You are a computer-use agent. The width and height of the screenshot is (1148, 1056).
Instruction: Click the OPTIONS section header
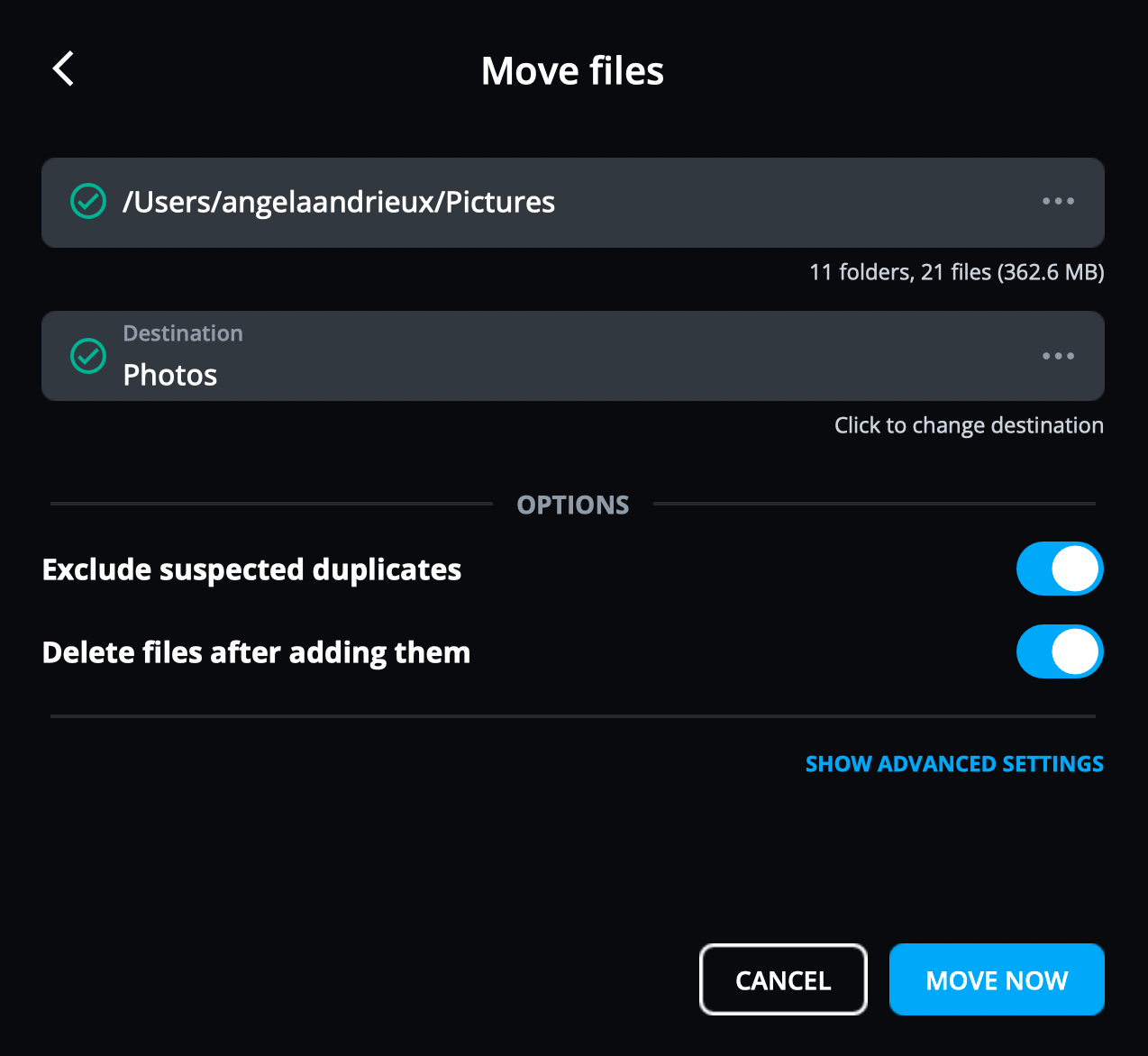pyautogui.click(x=573, y=505)
